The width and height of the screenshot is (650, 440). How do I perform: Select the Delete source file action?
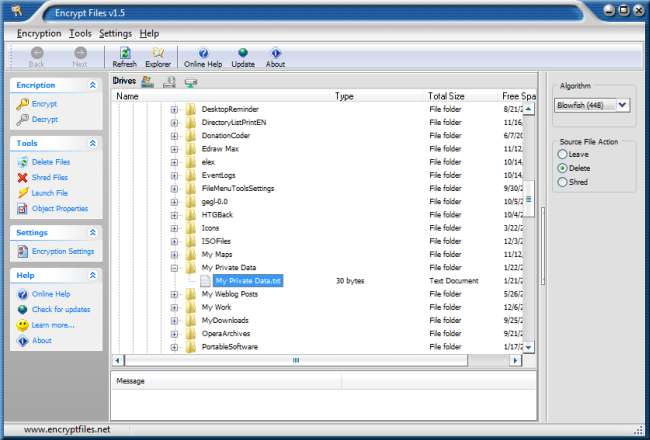(562, 168)
